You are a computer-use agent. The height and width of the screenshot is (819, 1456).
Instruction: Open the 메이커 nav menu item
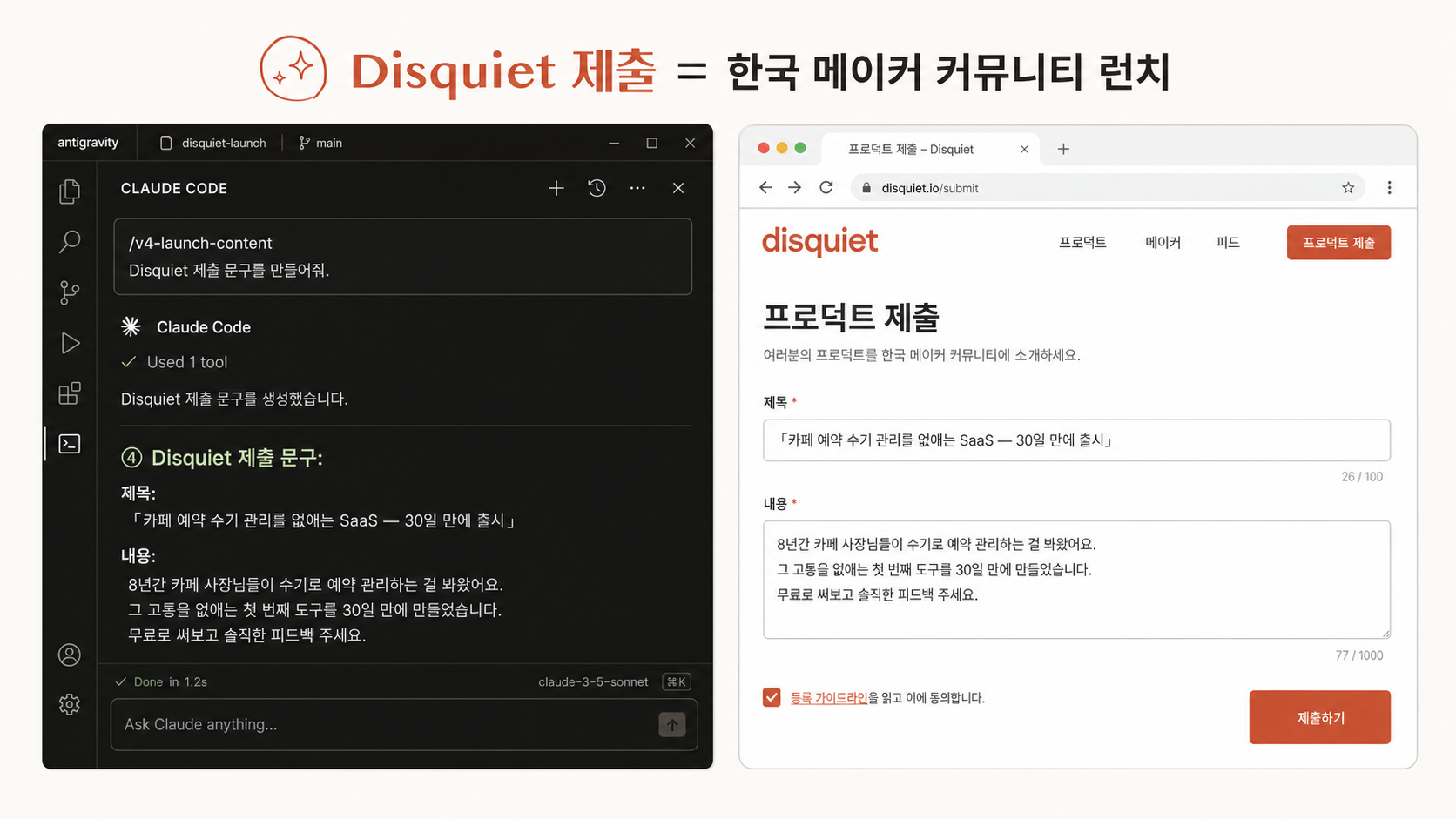click(1163, 242)
